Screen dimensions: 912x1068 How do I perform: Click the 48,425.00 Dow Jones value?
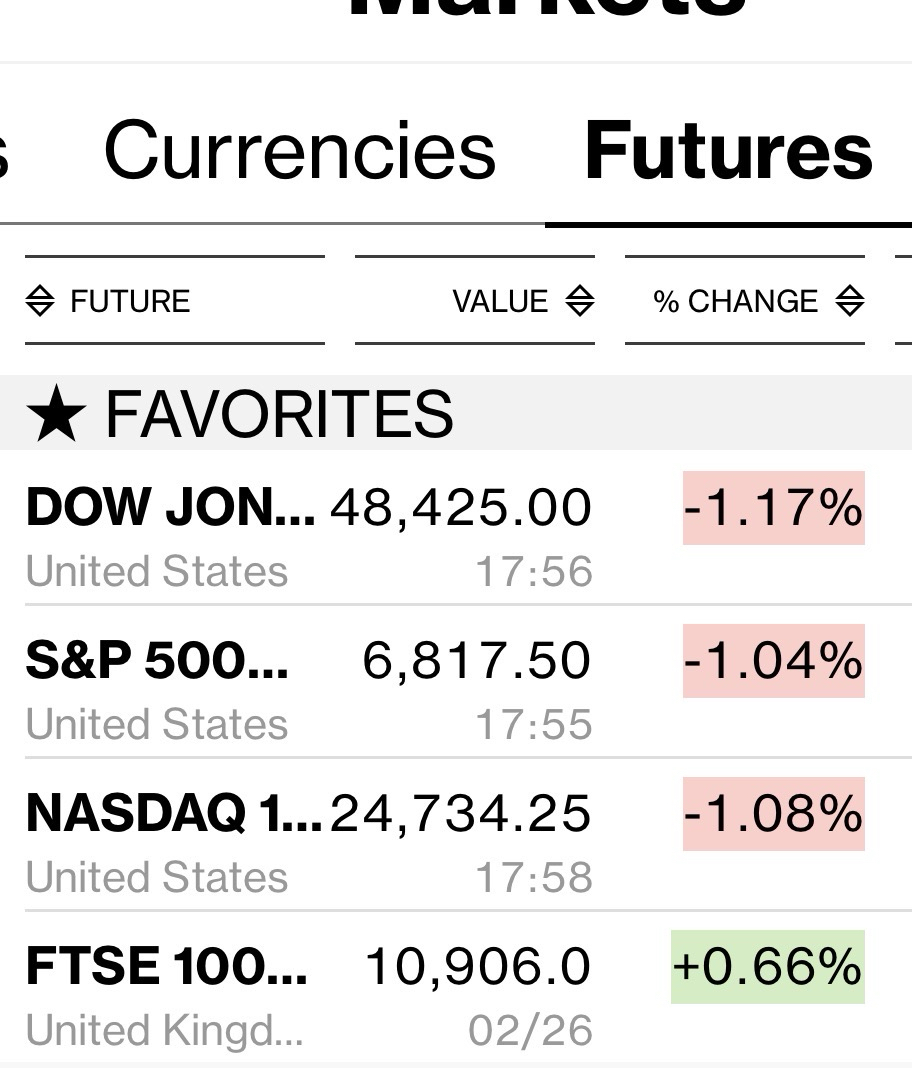tap(461, 507)
